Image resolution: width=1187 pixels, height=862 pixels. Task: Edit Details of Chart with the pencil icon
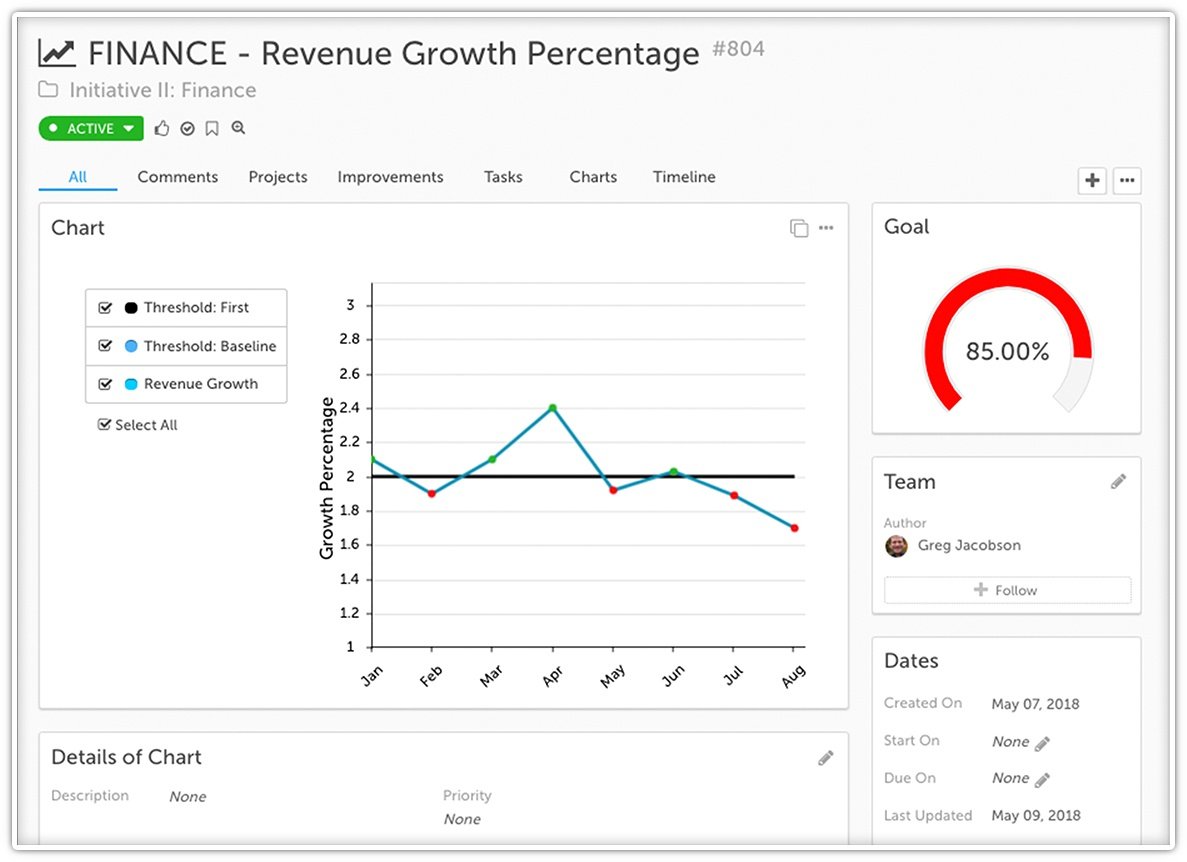tap(826, 758)
